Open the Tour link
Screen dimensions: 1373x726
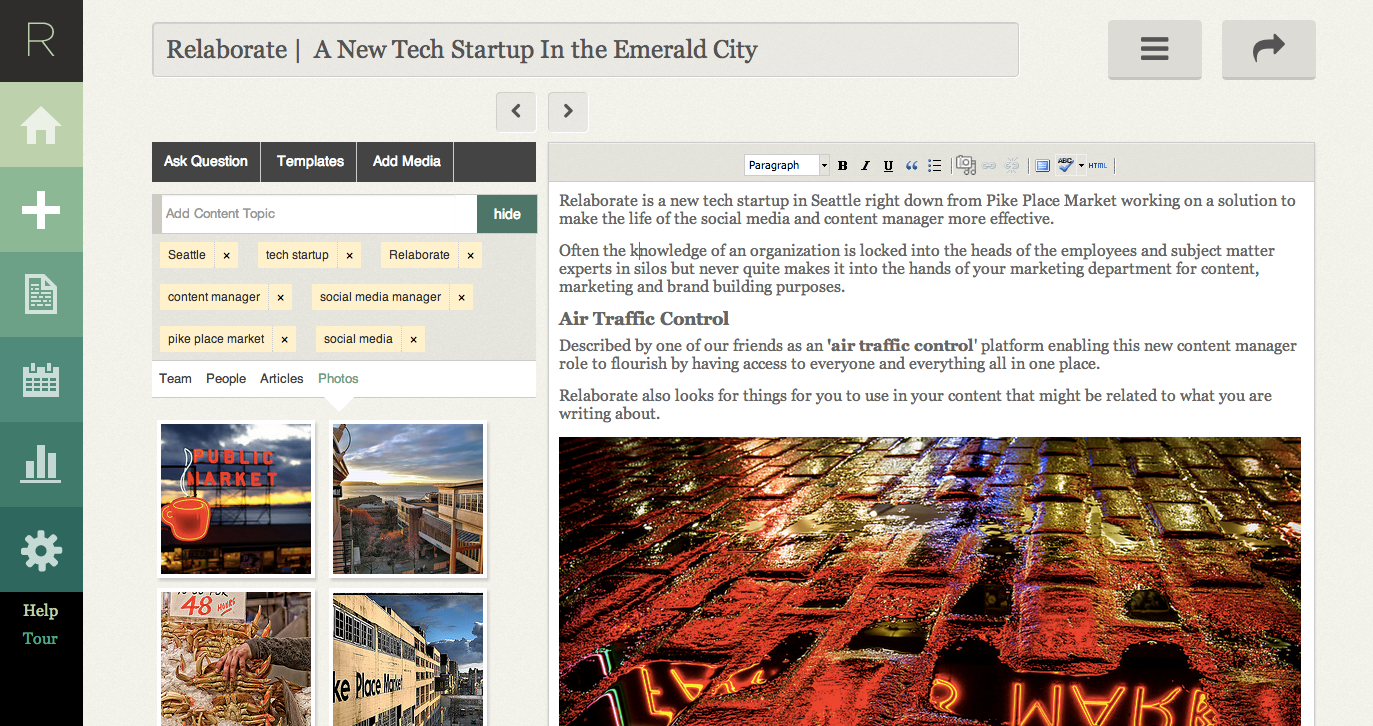[x=40, y=639]
